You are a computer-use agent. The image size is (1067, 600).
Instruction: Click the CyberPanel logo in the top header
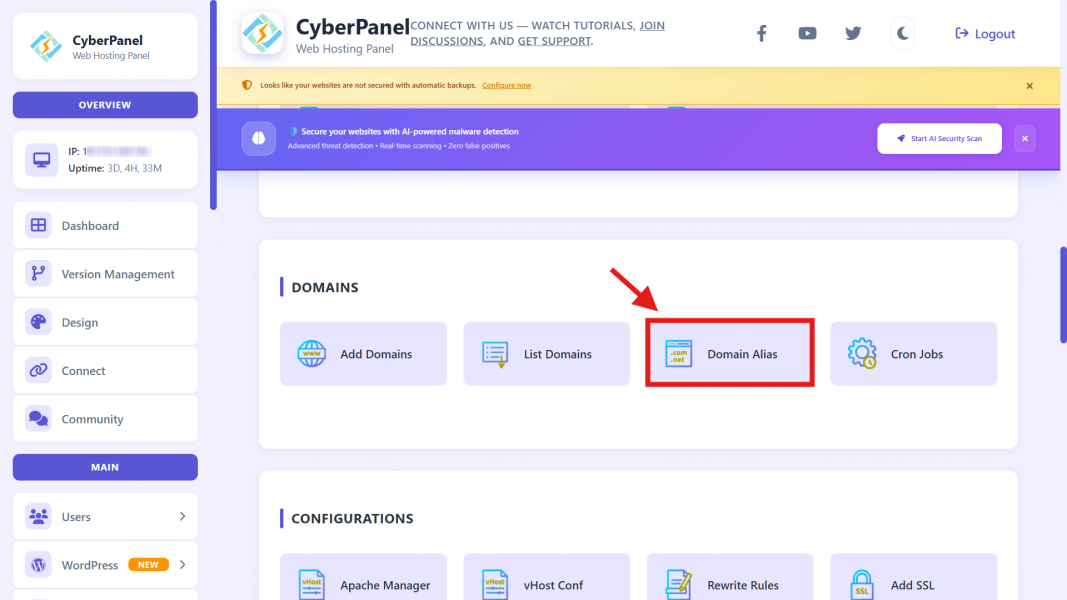[263, 33]
